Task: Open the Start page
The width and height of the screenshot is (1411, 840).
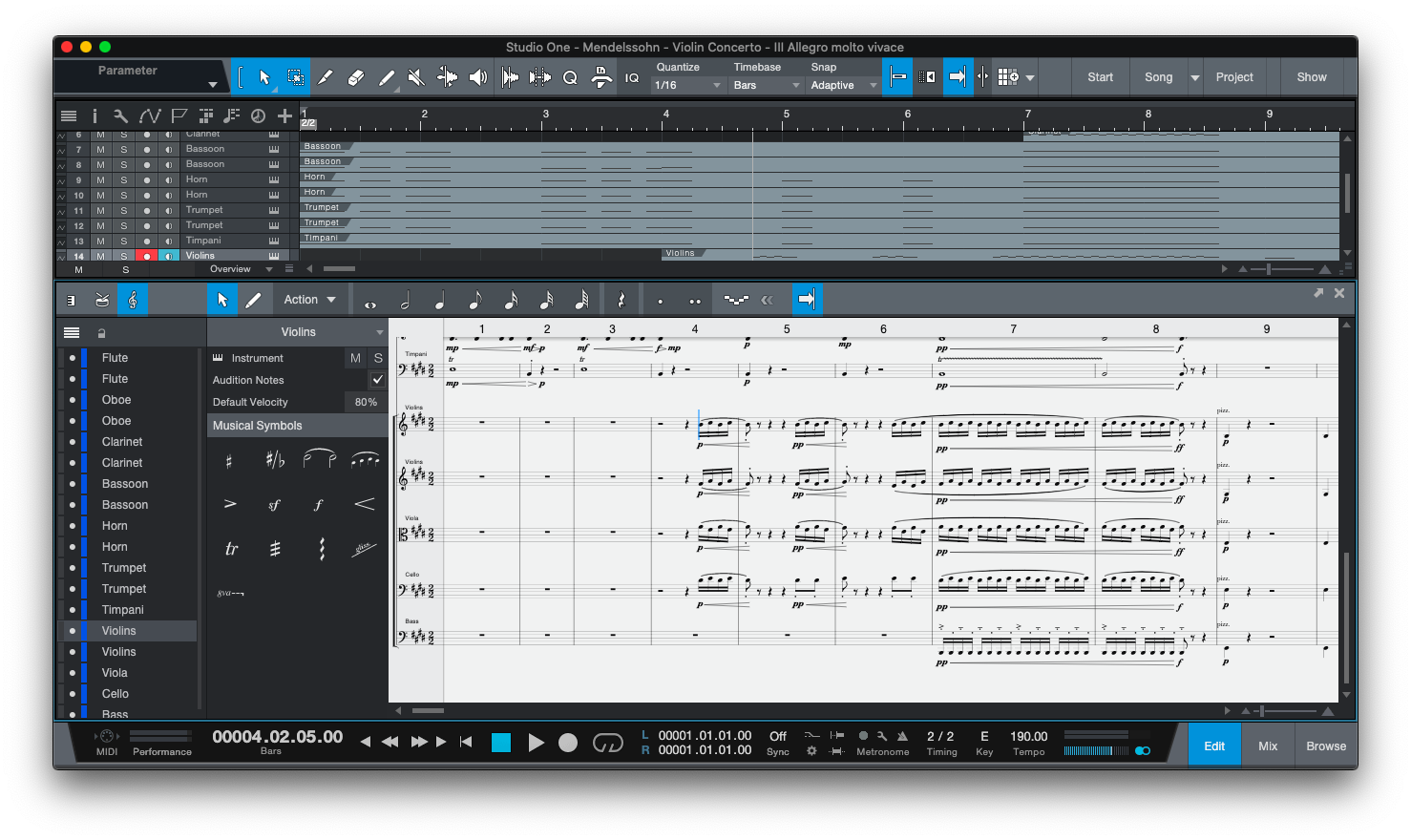Action: point(1100,77)
